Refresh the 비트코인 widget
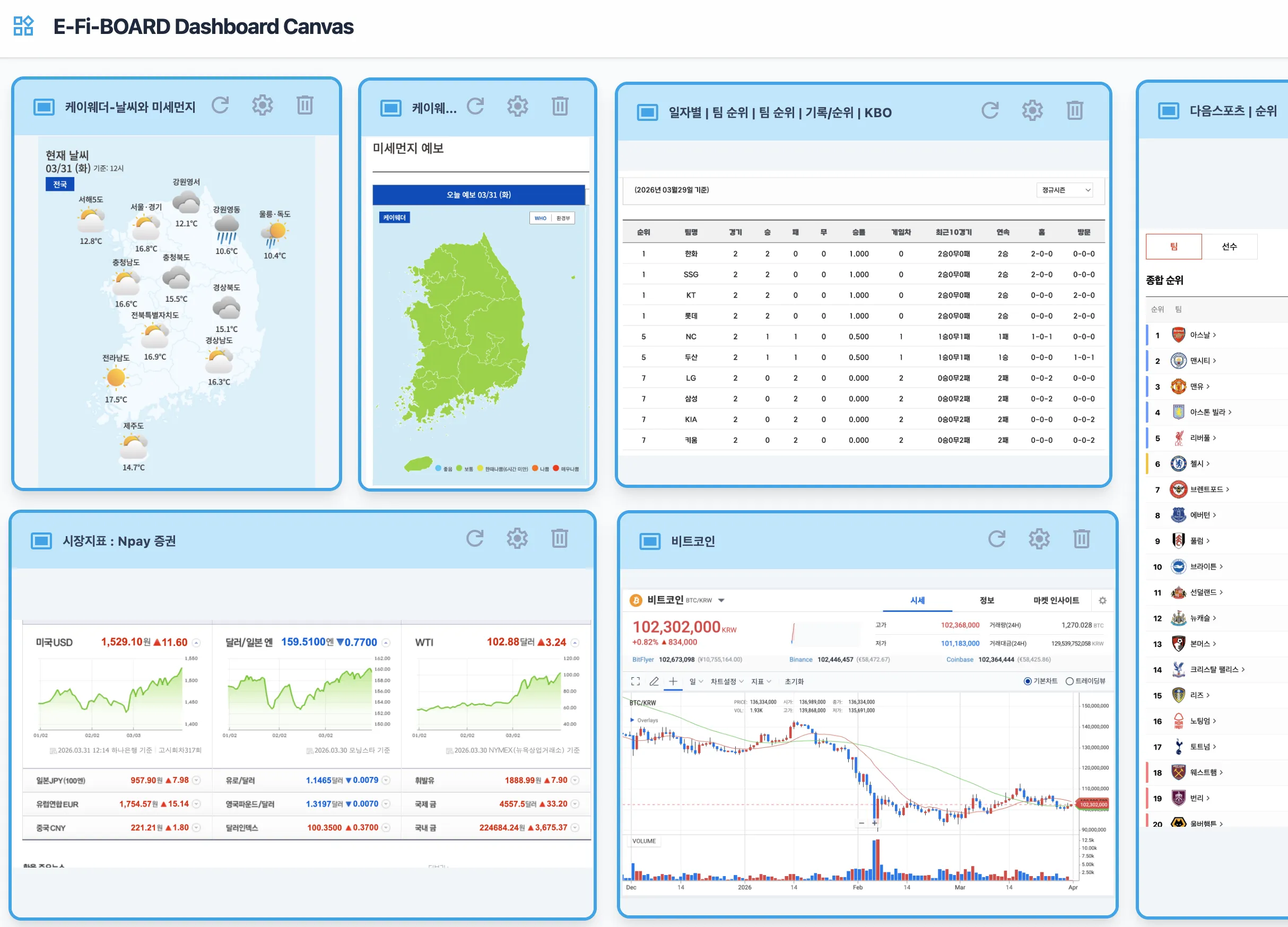 pyautogui.click(x=997, y=539)
